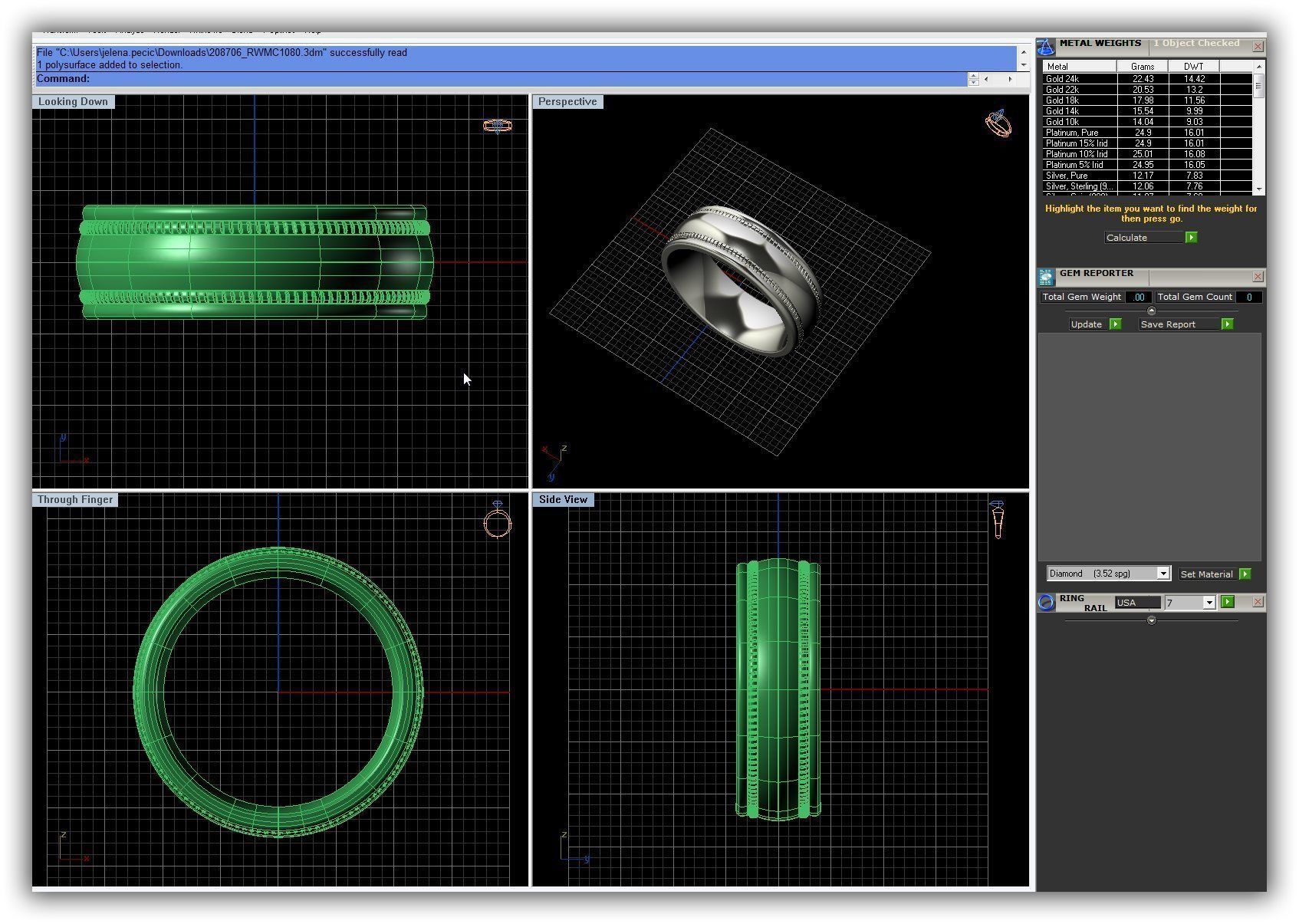Click the 14.42 DWT value
This screenshot has width=1299, height=924.
pyautogui.click(x=1194, y=78)
